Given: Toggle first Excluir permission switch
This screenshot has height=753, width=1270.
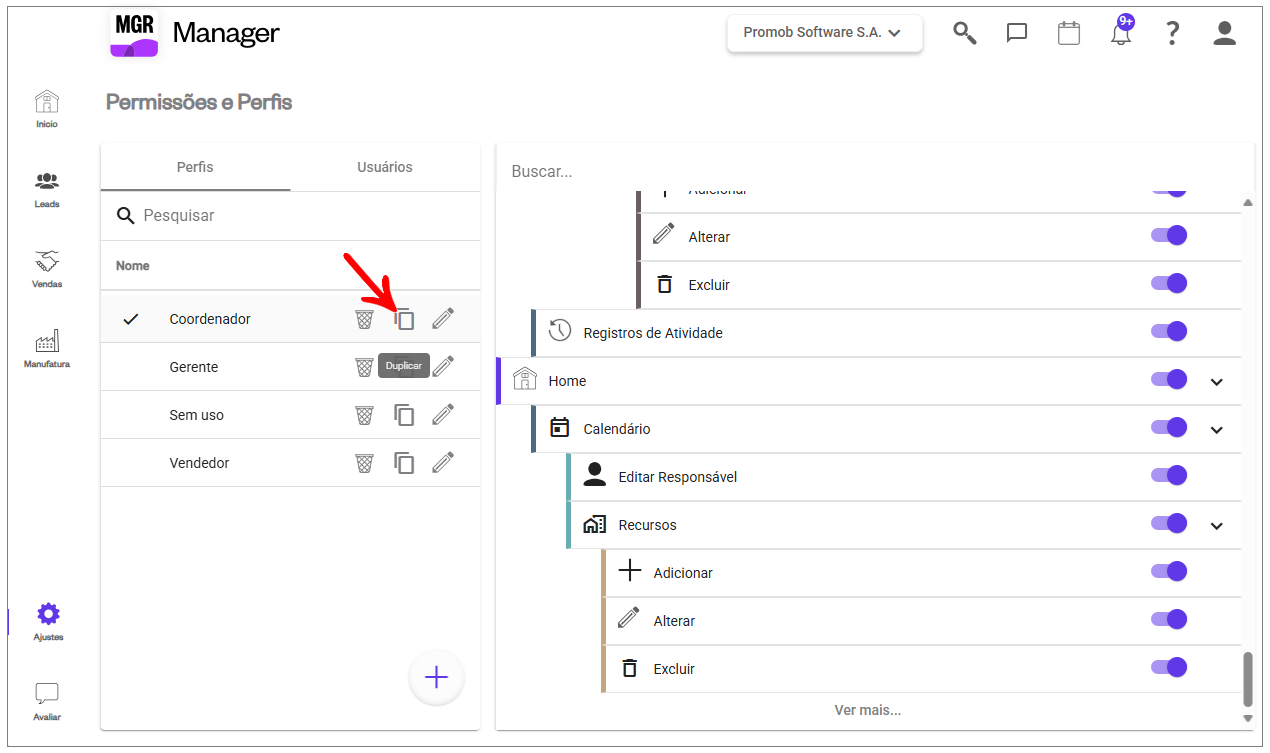Looking at the screenshot, I should tap(1169, 283).
